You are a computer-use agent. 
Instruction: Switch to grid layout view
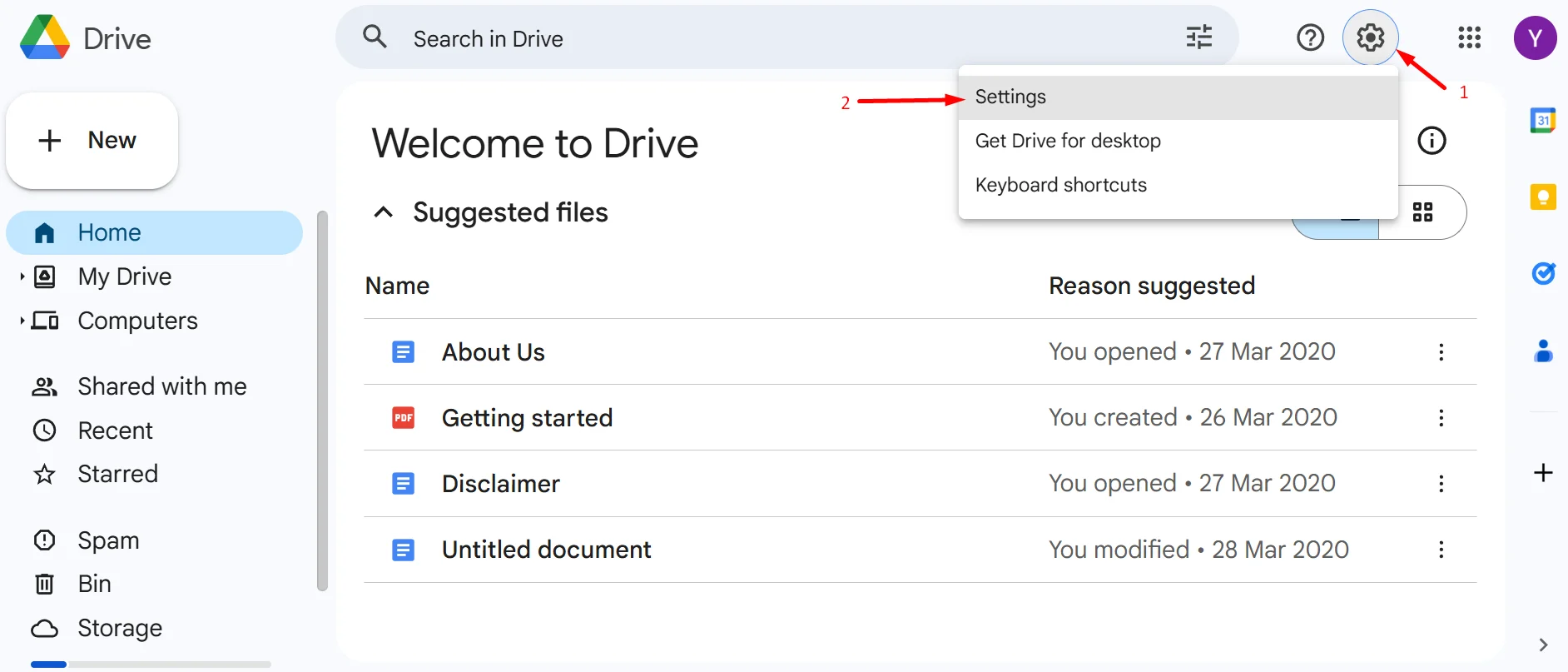pos(1422,212)
